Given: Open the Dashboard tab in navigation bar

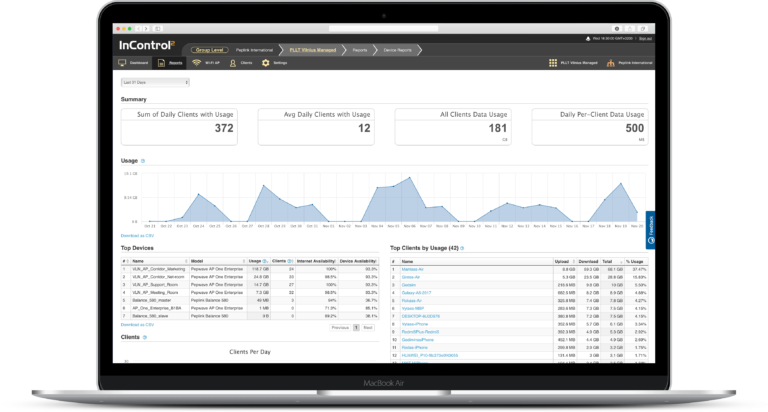Looking at the screenshot, I should [133, 63].
